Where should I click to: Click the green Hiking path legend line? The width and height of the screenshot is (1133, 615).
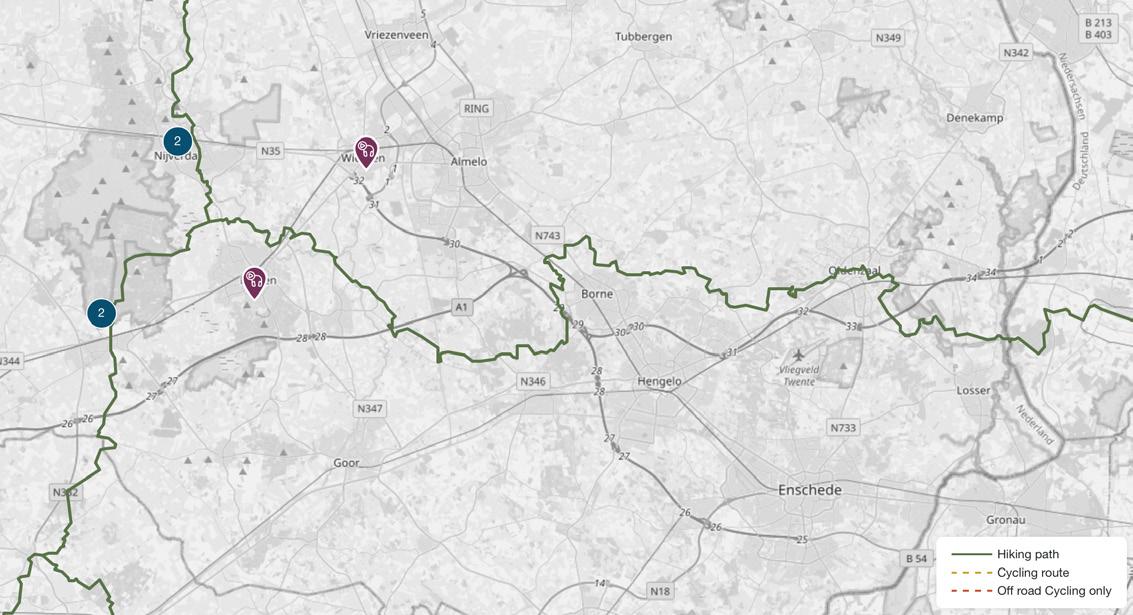pos(971,554)
